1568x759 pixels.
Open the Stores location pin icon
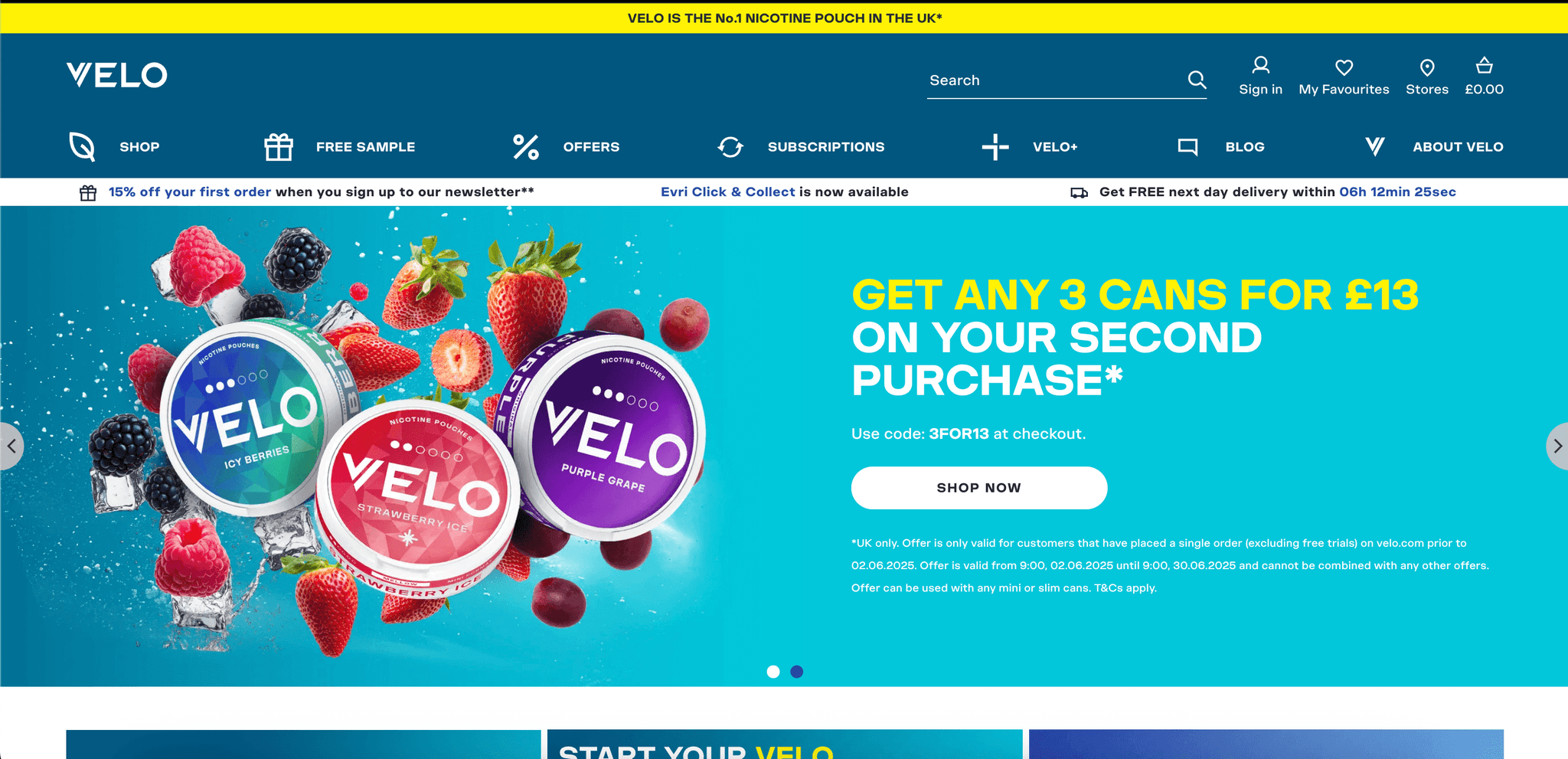(x=1427, y=67)
